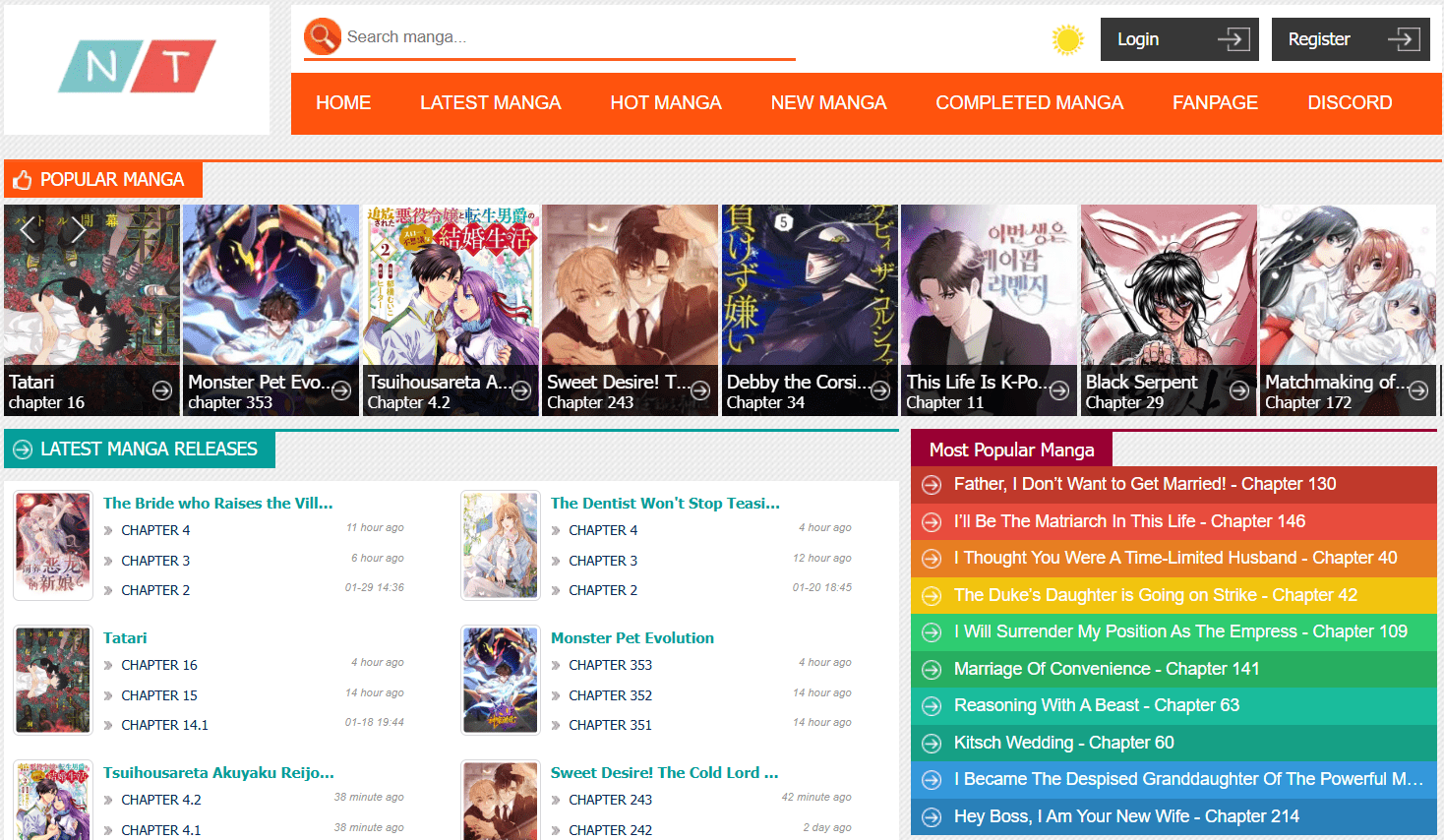
Task: Open Tatari CHAPTER 16 in latest releases
Action: point(159,665)
